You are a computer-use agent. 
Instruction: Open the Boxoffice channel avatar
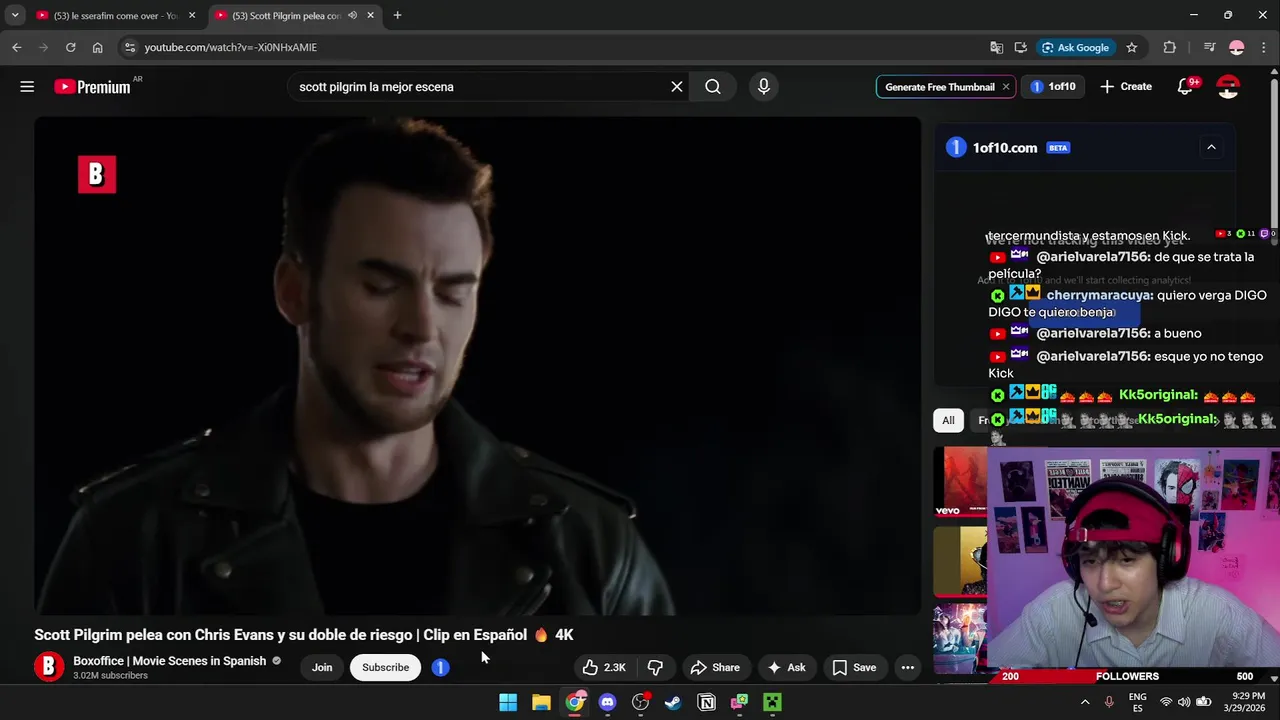tap(49, 667)
